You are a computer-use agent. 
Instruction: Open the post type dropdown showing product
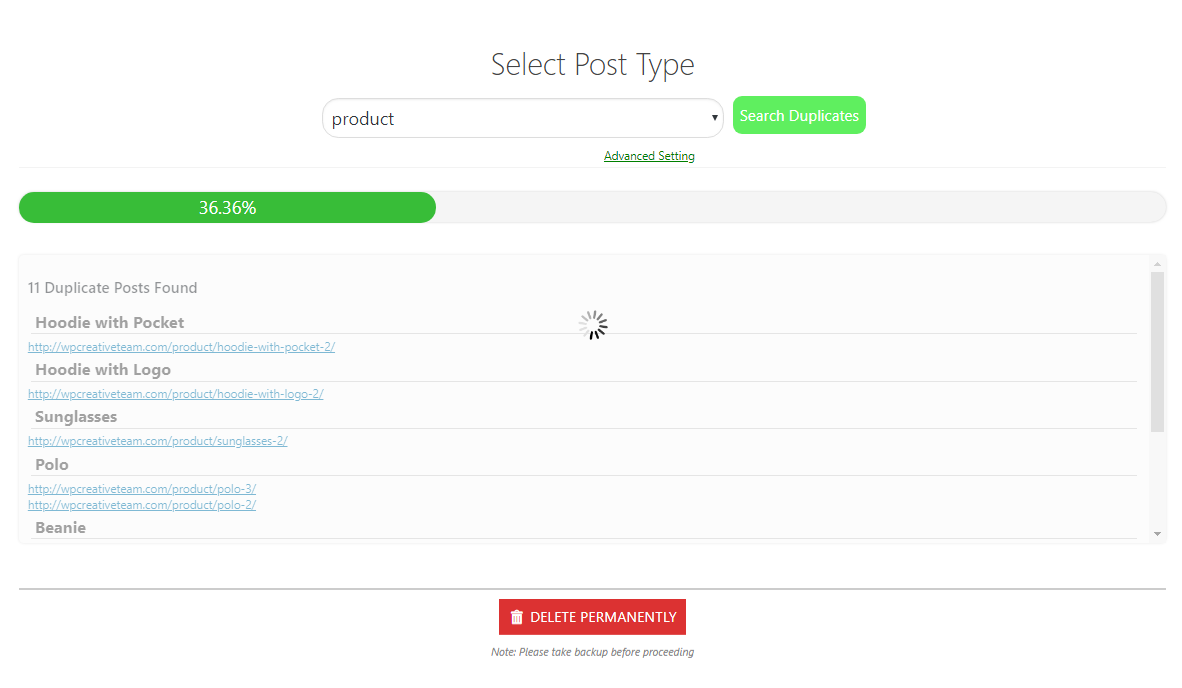[522, 118]
